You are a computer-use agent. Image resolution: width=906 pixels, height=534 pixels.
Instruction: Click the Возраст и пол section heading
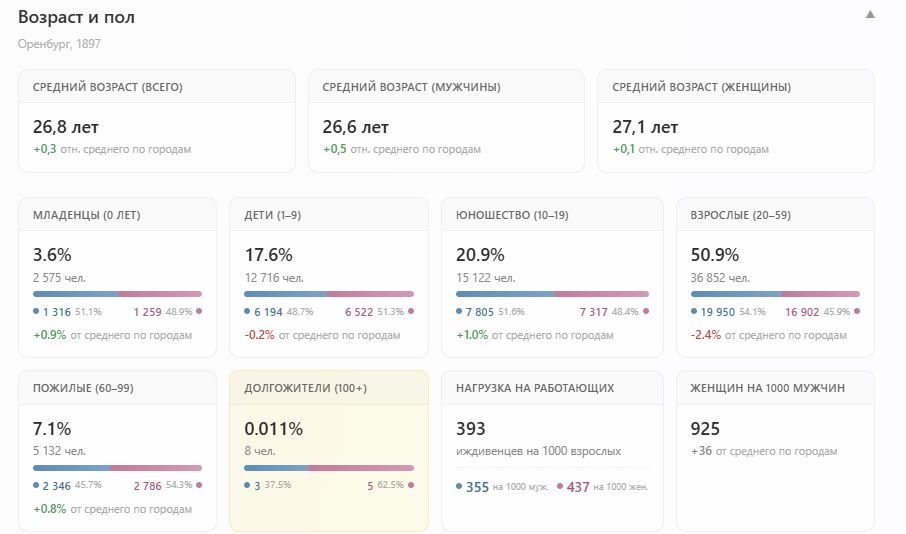[x=76, y=17]
